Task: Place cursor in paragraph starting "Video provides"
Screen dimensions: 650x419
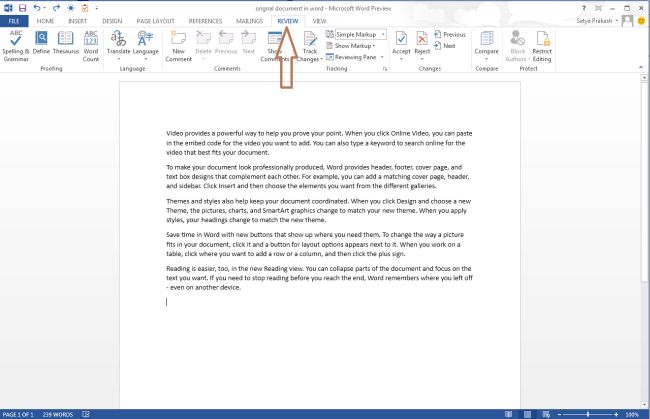Action: [319, 143]
